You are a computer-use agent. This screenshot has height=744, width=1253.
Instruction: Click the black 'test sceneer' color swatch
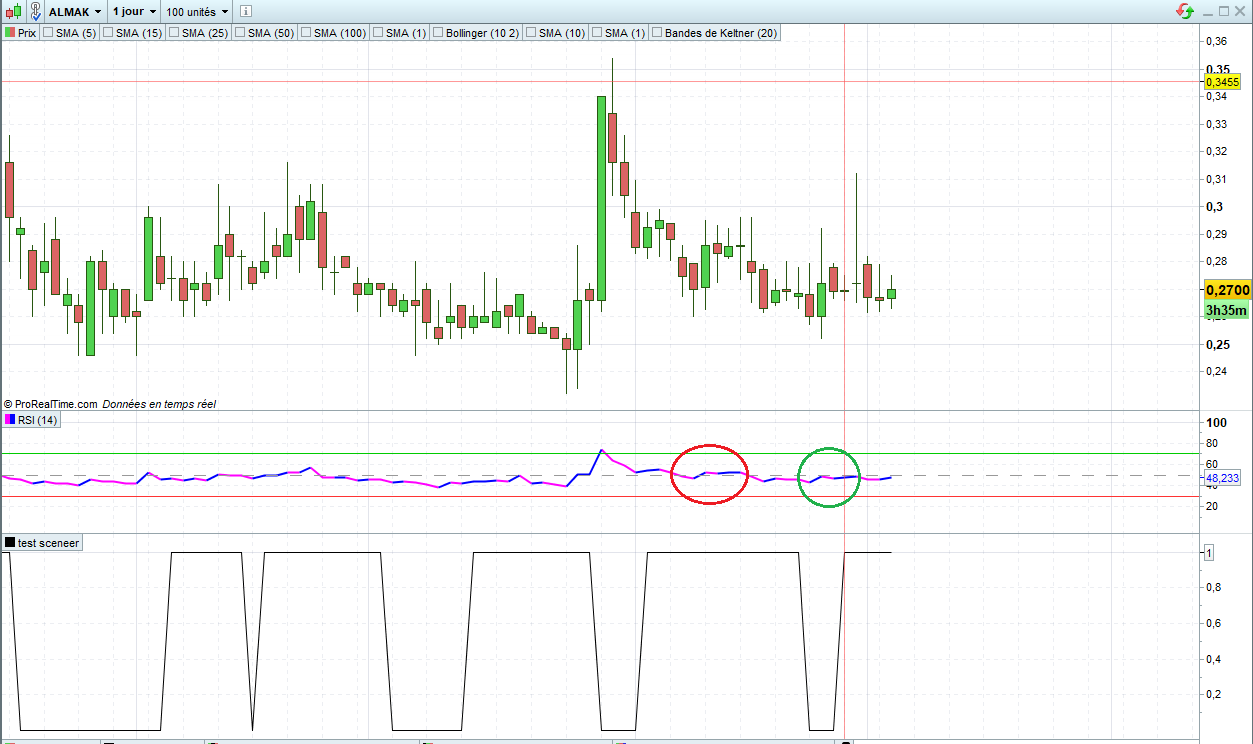pyautogui.click(x=10, y=543)
